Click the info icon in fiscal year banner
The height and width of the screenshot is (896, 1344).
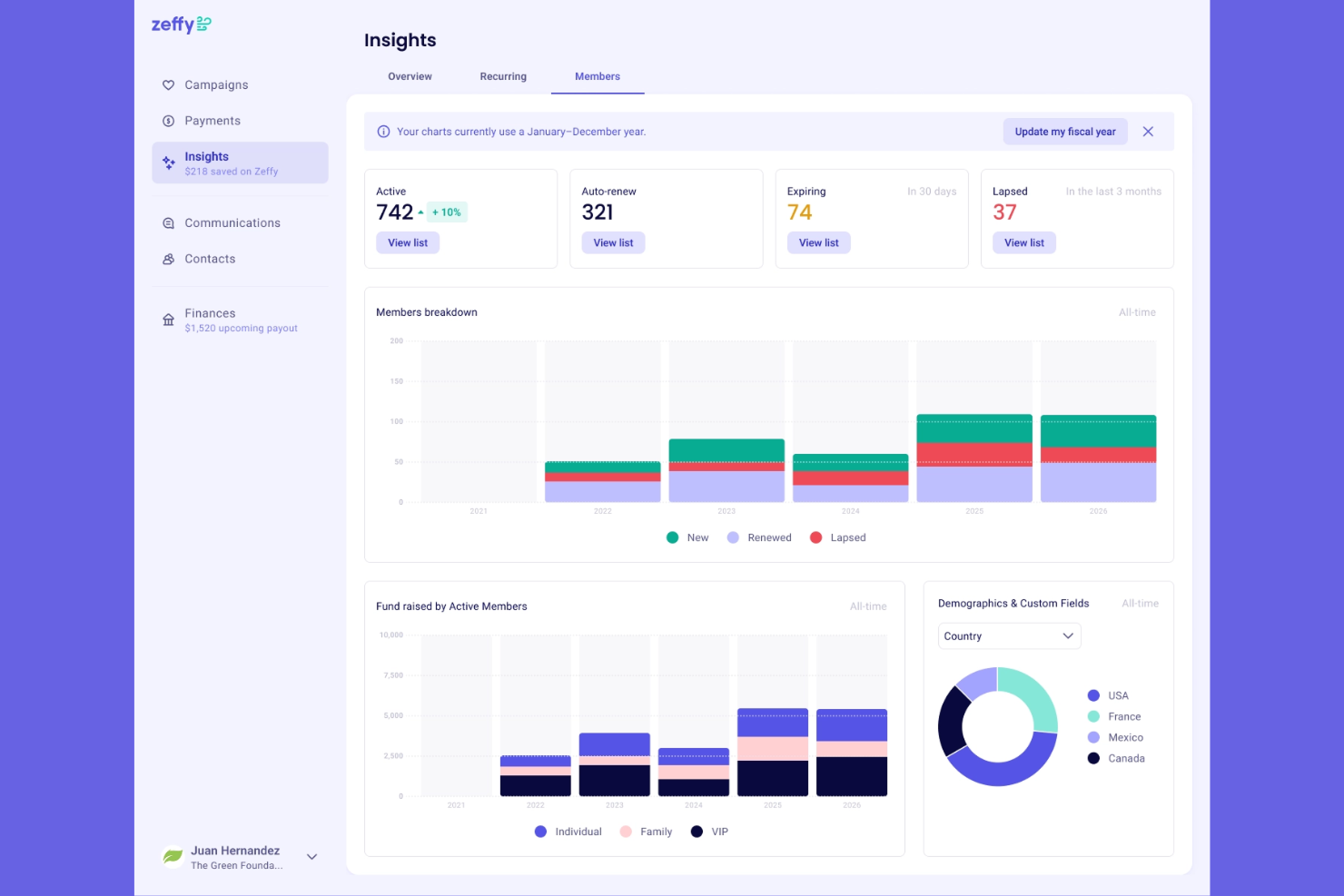click(383, 132)
